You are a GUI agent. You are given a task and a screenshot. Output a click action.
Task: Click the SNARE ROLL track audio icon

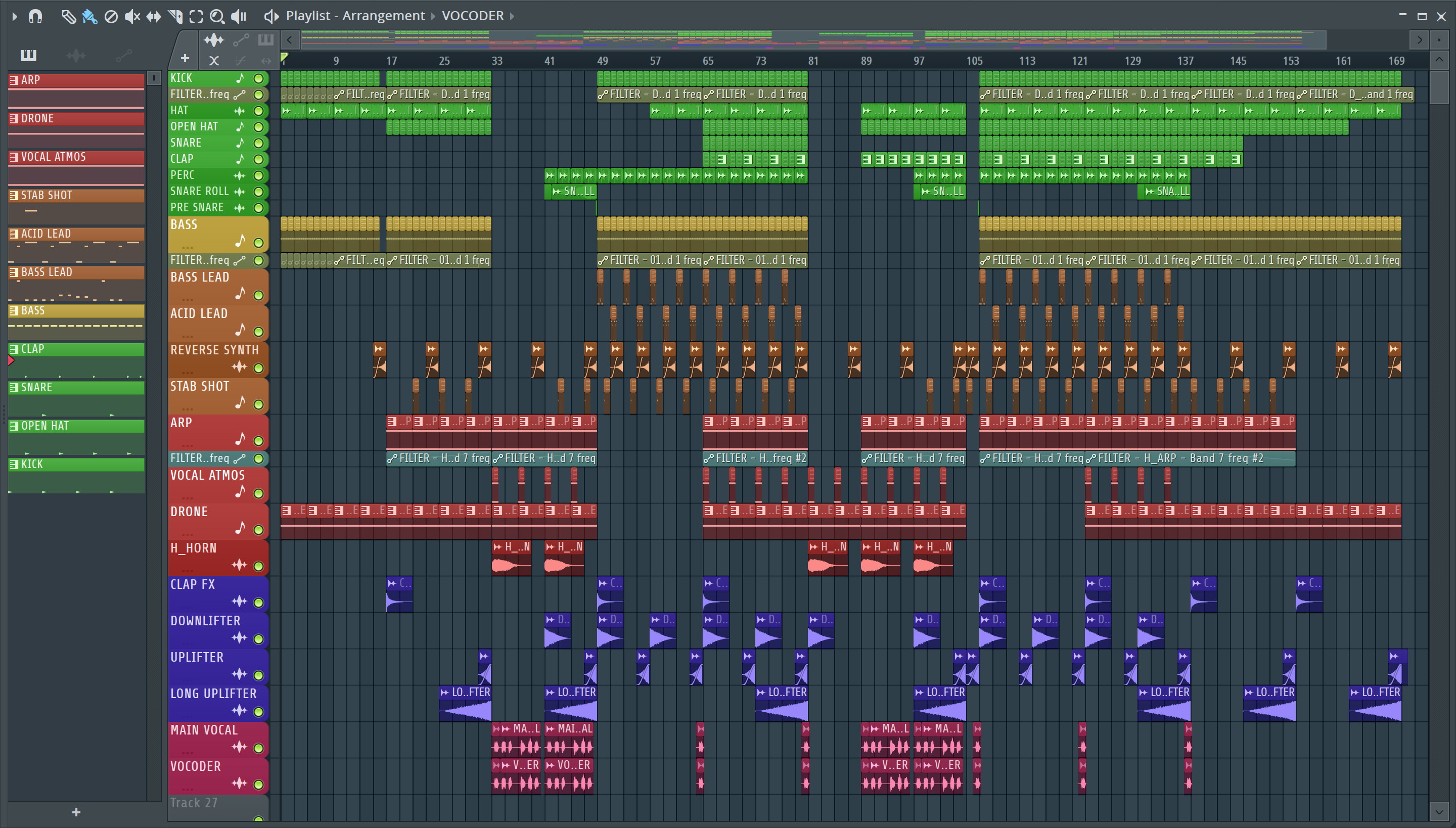click(240, 192)
